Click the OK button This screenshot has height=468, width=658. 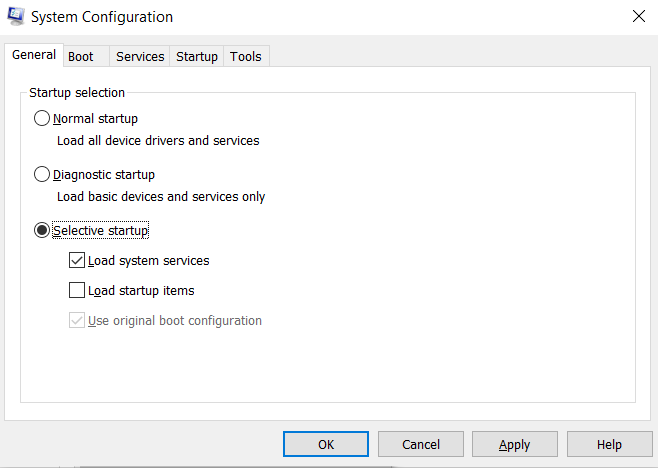point(326,444)
